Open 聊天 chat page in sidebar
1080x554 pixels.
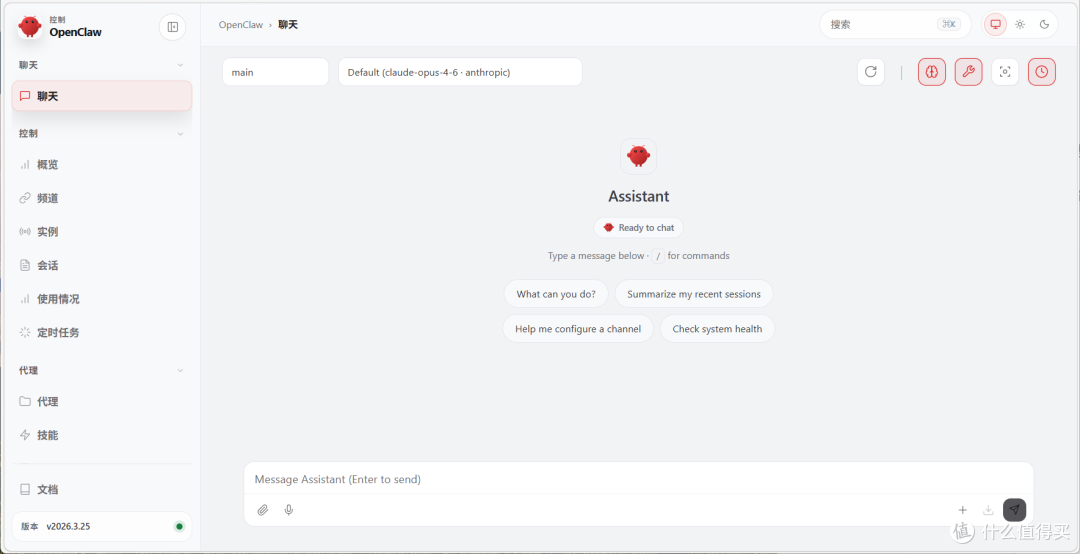coord(102,96)
